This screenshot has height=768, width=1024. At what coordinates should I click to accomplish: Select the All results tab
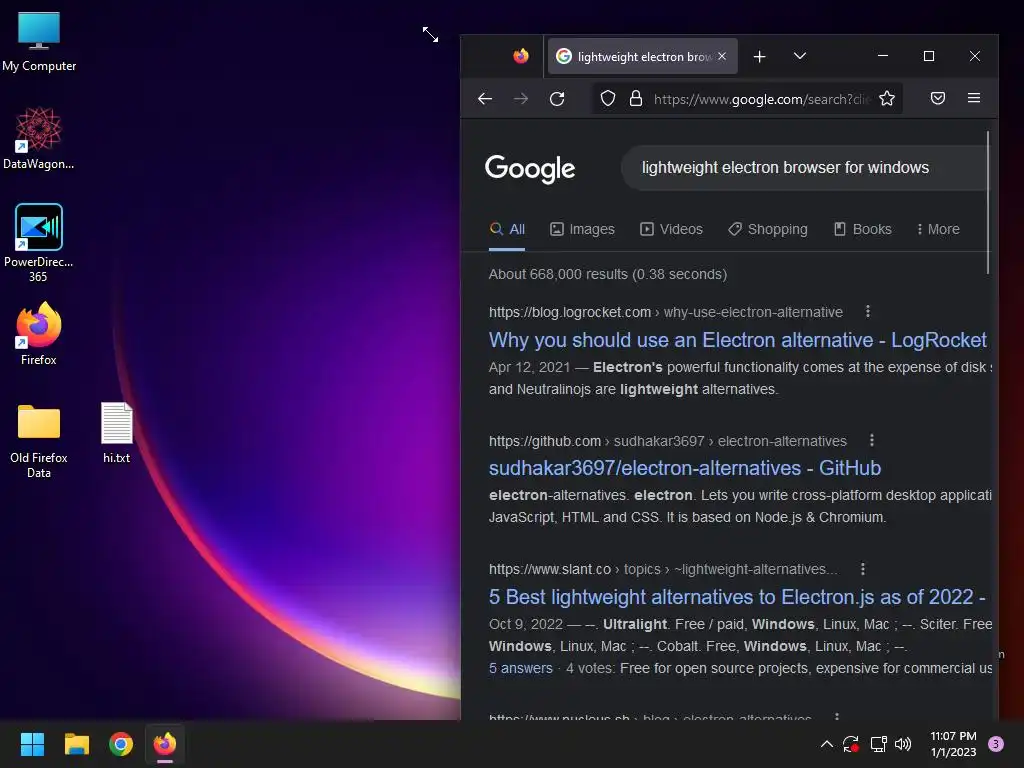[x=507, y=229]
